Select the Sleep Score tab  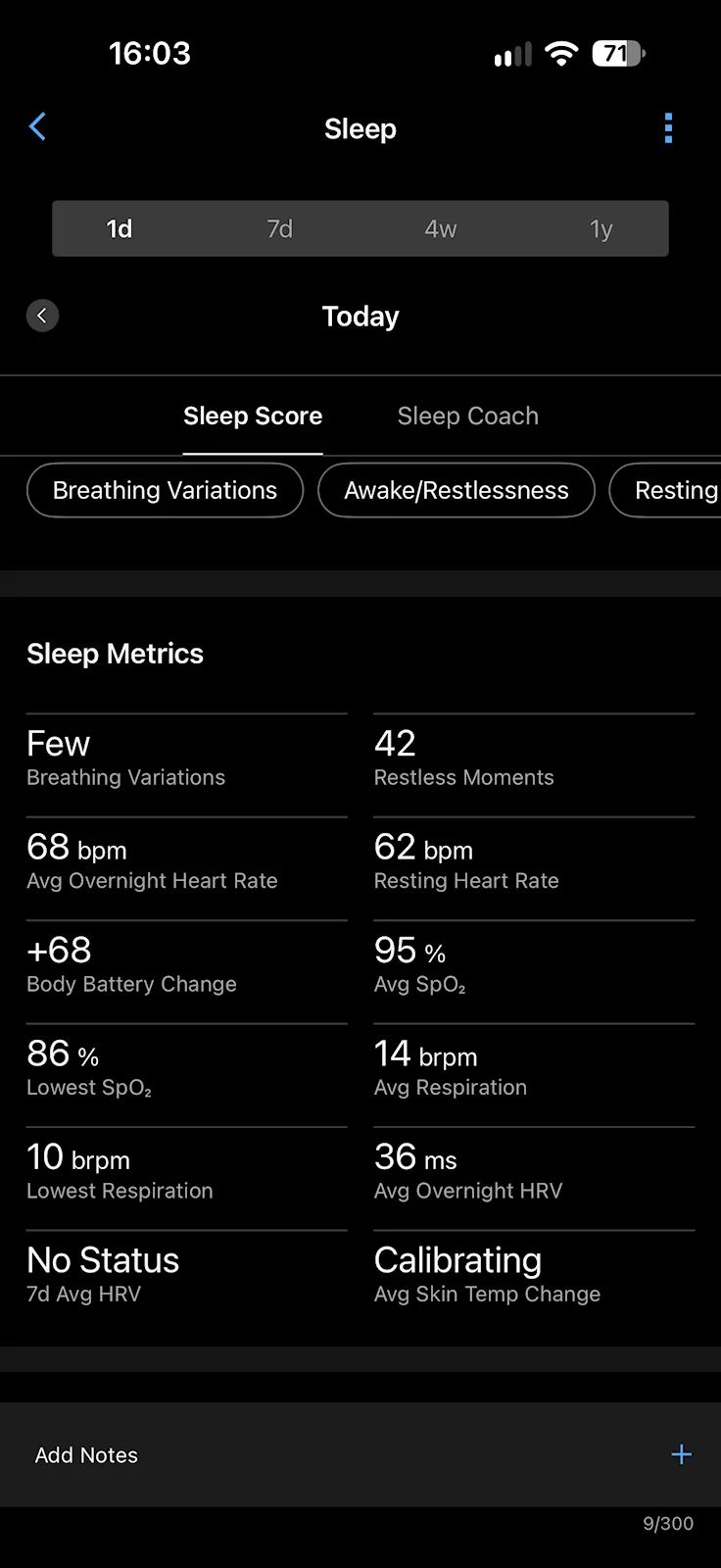point(253,416)
